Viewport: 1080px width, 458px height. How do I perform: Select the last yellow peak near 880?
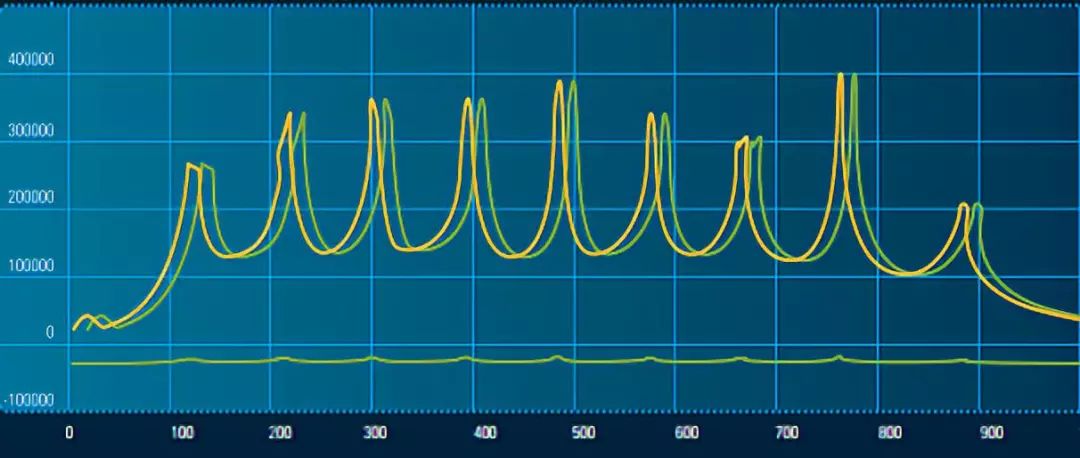tap(963, 205)
